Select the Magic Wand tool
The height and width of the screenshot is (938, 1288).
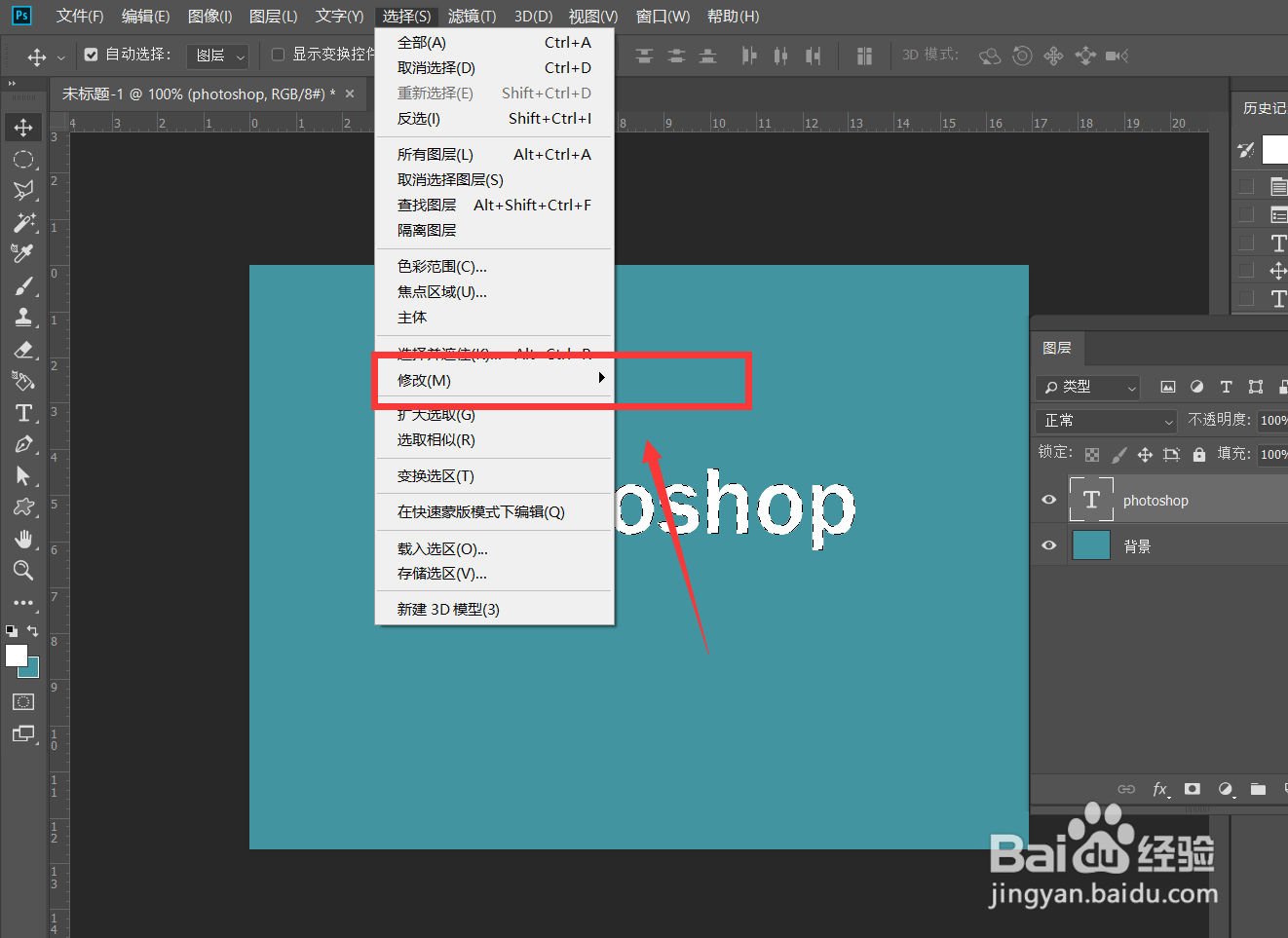pyautogui.click(x=23, y=222)
